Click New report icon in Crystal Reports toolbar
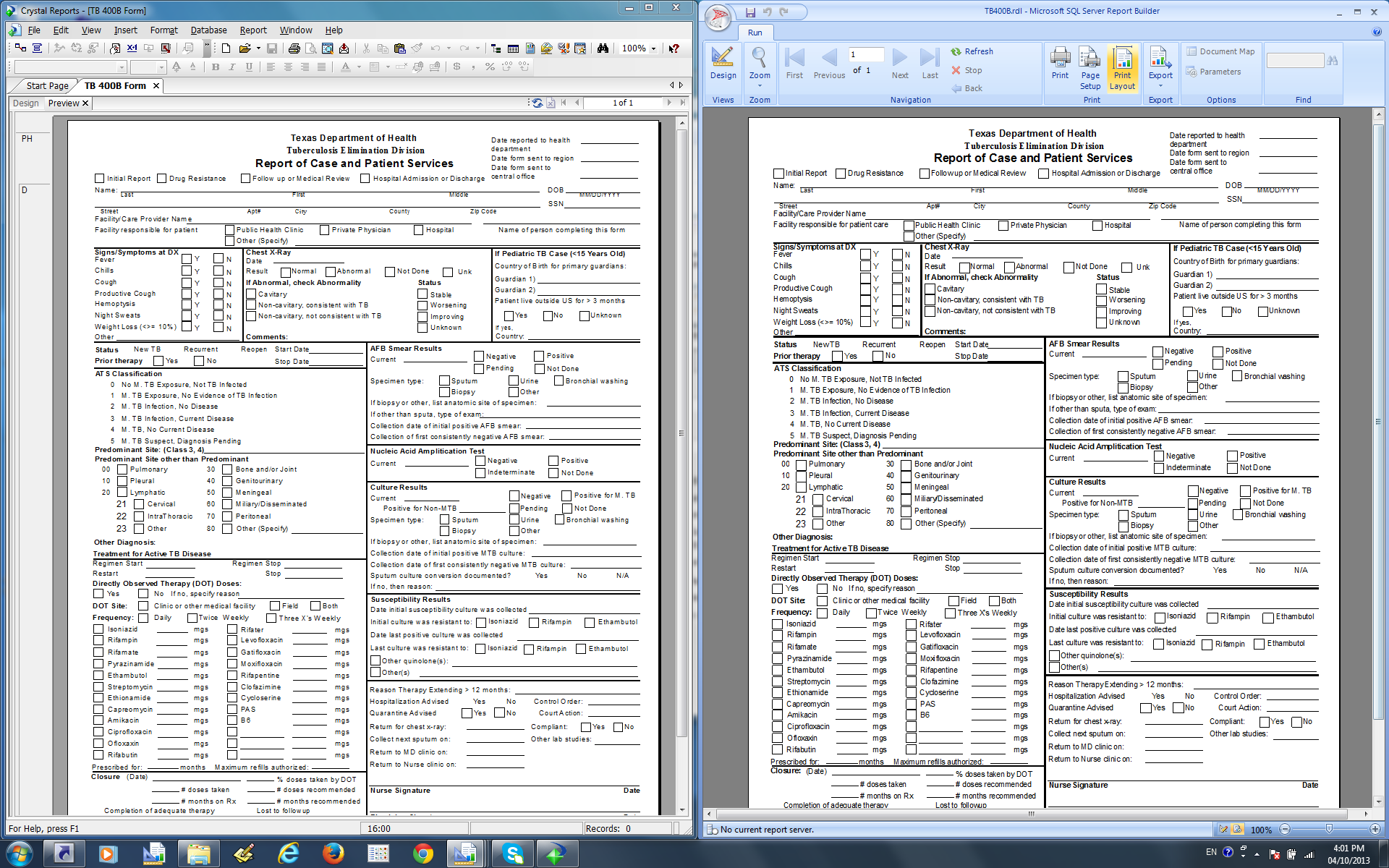This screenshot has height=868, width=1389. [226, 48]
